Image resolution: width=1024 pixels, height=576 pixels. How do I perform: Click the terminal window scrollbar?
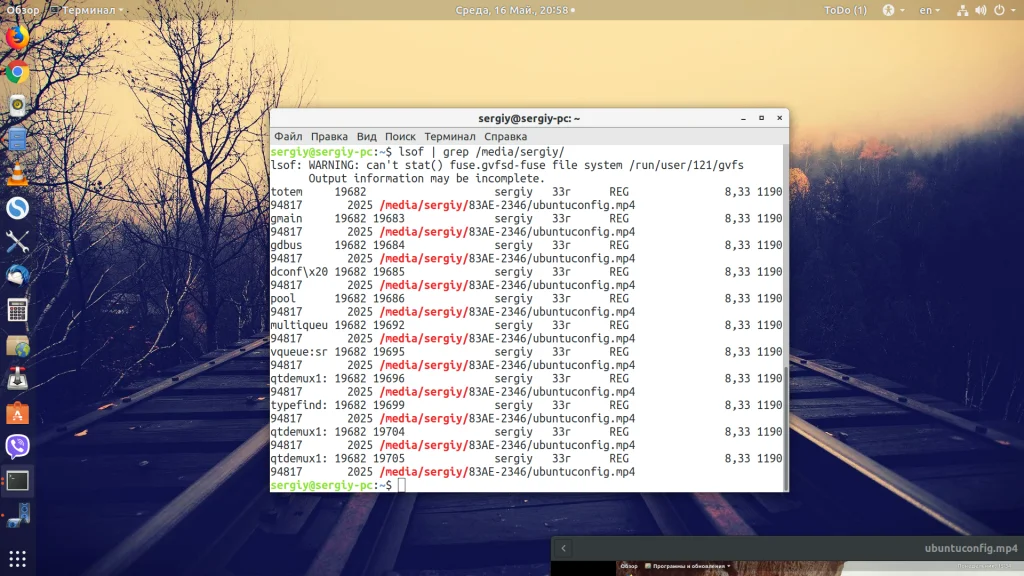784,420
